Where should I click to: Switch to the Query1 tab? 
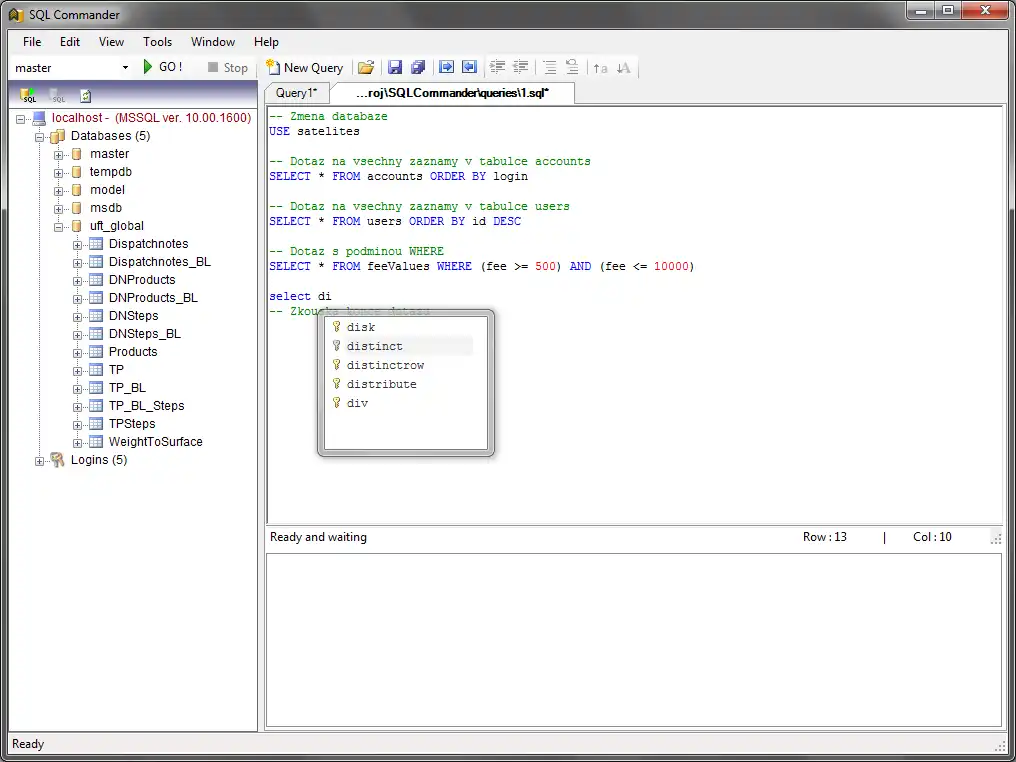[x=296, y=93]
